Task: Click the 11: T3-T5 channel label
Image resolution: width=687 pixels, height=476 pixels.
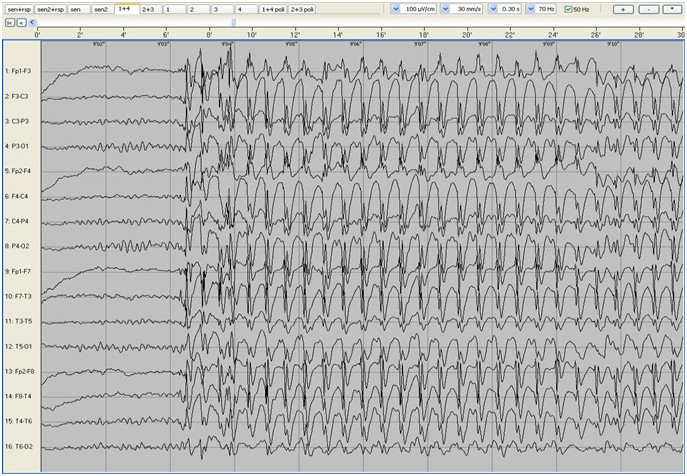Action: click(18, 321)
